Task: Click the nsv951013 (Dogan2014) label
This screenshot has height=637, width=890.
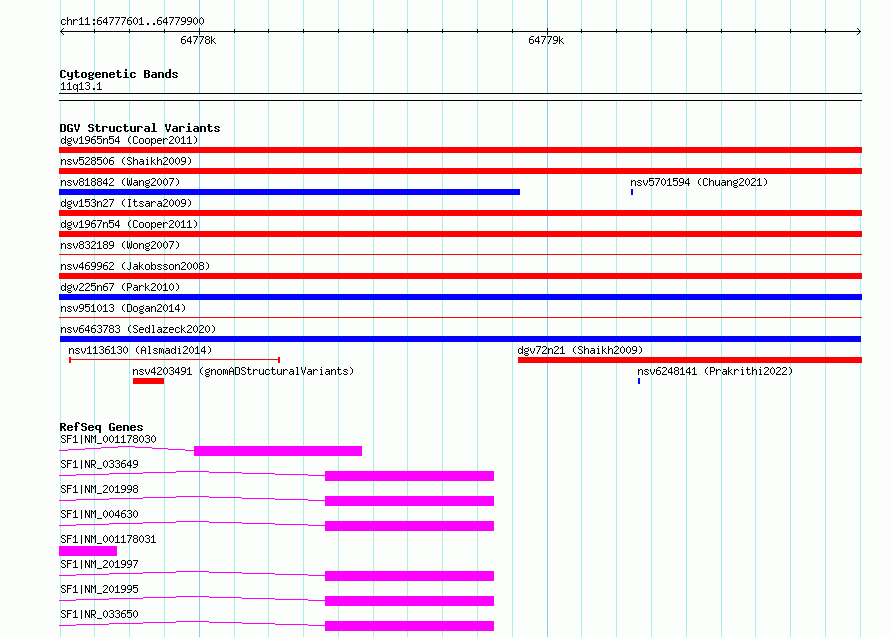Action: pyautogui.click(x=123, y=308)
